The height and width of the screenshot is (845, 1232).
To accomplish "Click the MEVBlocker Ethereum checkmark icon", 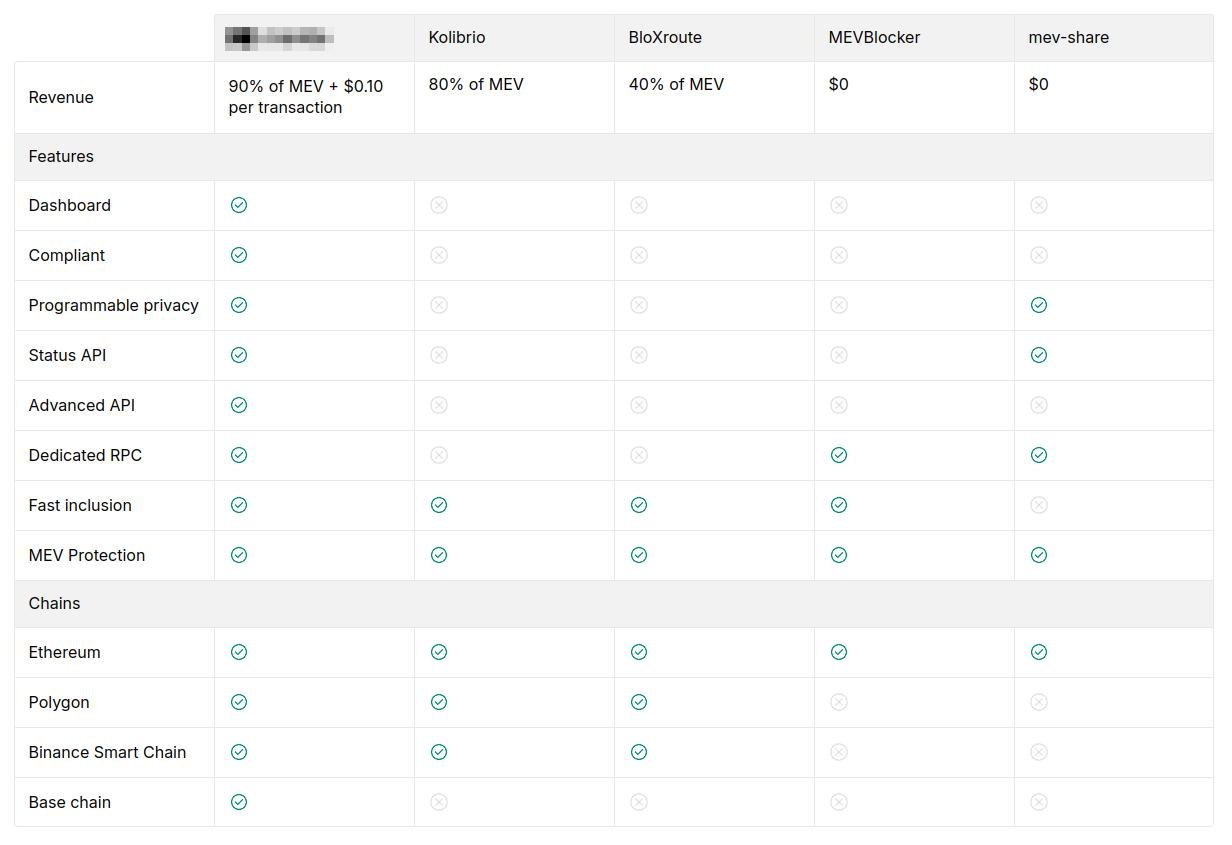I will [838, 652].
